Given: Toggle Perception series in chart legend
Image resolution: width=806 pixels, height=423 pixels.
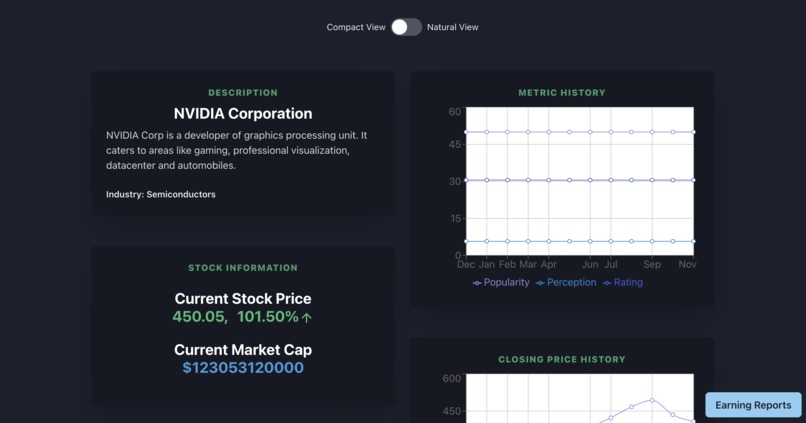Looking at the screenshot, I should coord(566,282).
